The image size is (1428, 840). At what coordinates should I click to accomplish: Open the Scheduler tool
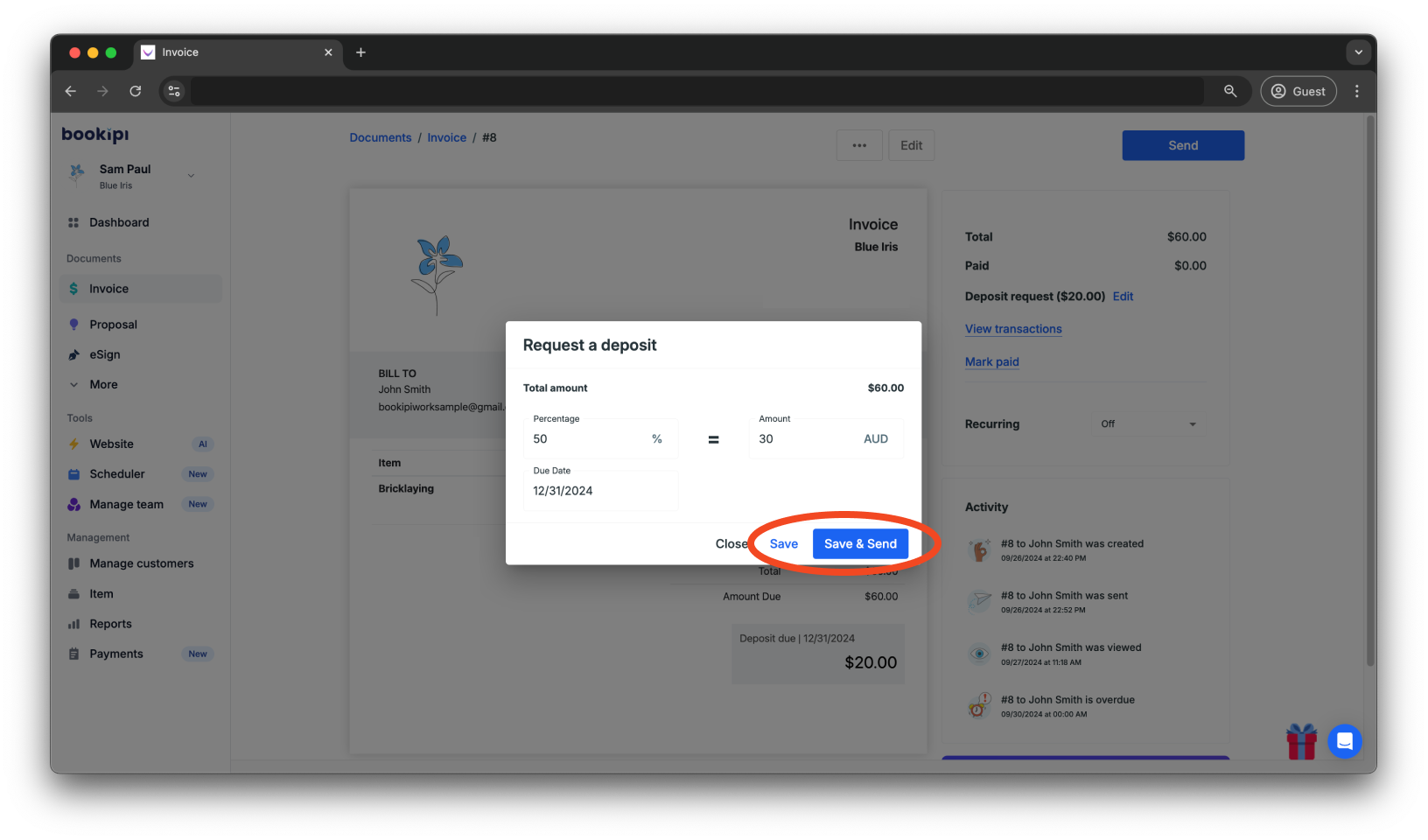pyautogui.click(x=116, y=473)
